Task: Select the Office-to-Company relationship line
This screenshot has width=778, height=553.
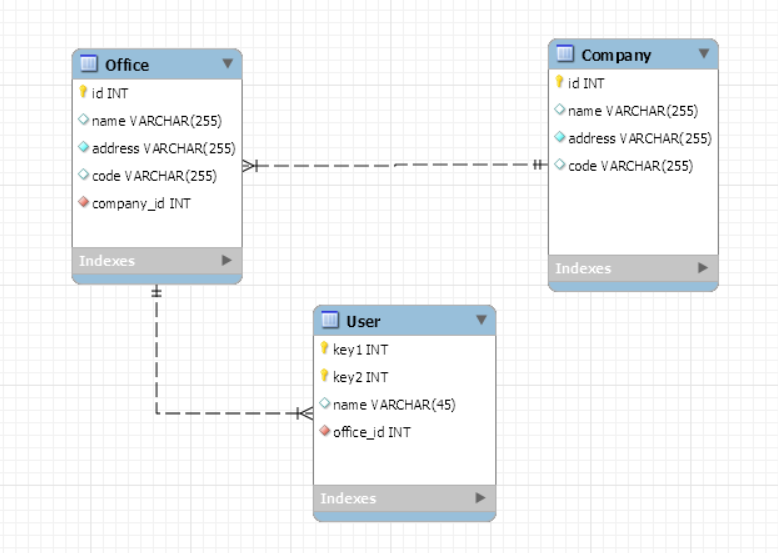Action: click(395, 165)
